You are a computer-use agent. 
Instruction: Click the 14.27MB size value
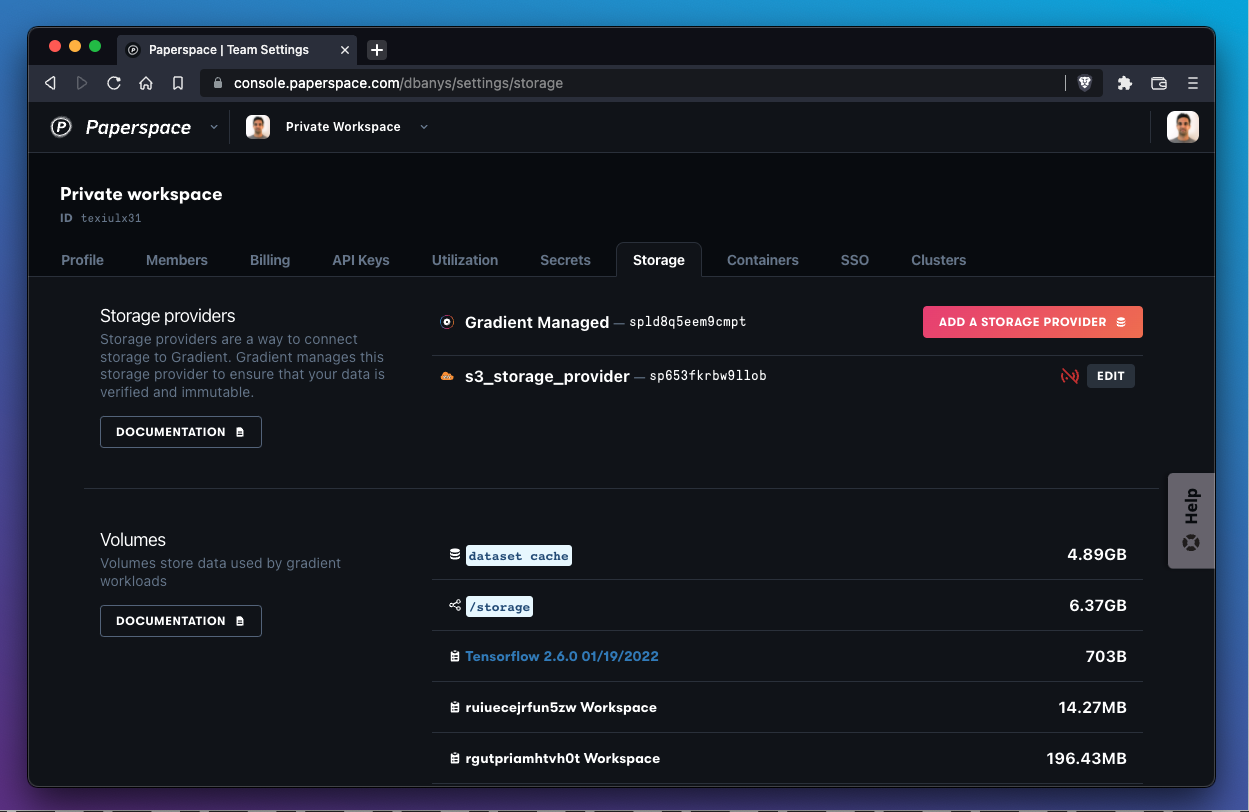pyautogui.click(x=1093, y=707)
